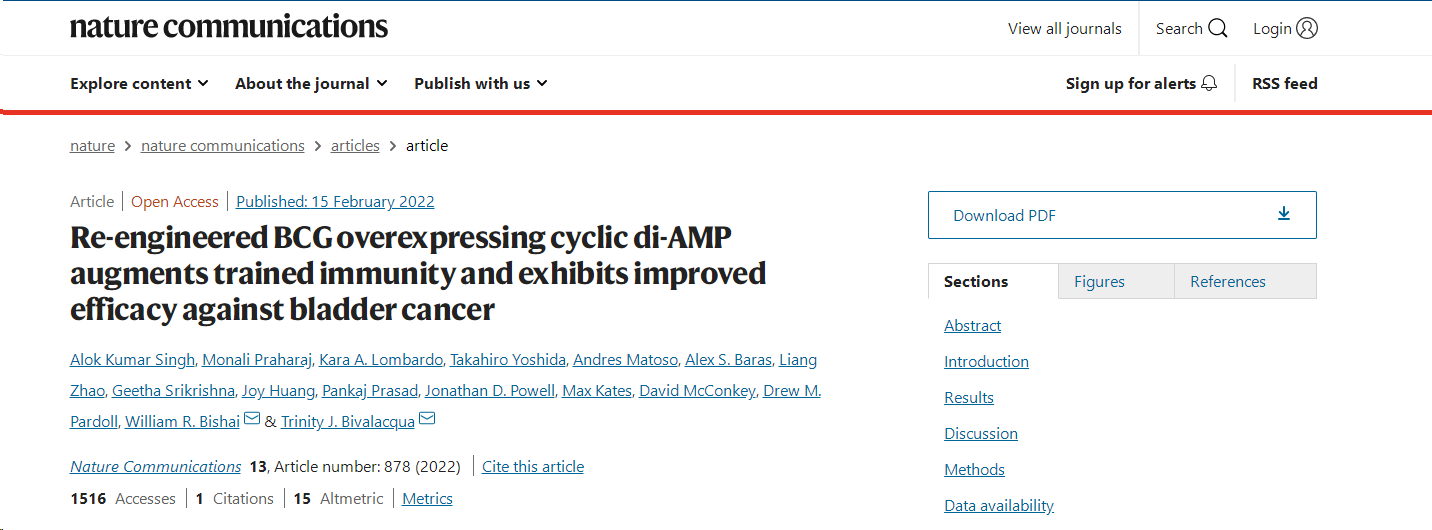Click the nature communications logo
Image resolution: width=1432 pixels, height=530 pixels.
tap(229, 28)
